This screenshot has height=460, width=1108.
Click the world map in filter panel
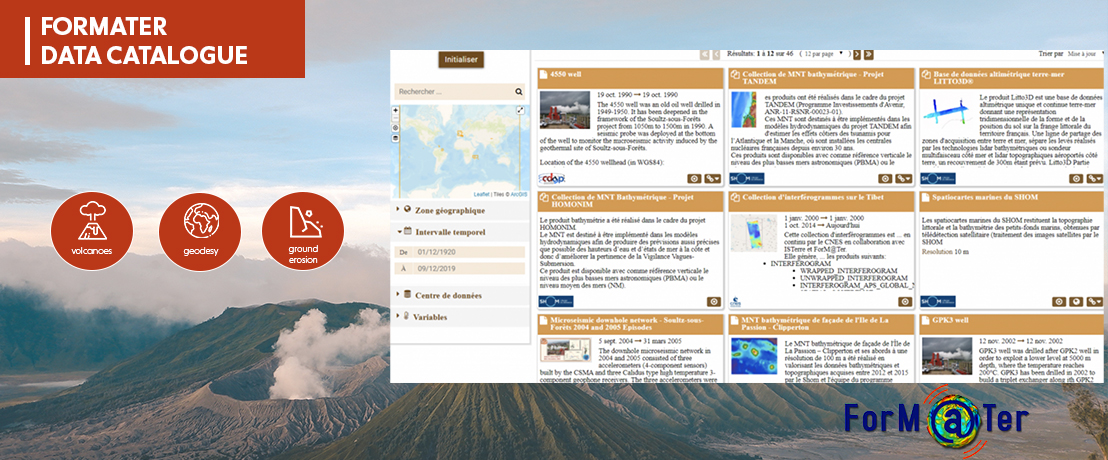click(x=461, y=151)
